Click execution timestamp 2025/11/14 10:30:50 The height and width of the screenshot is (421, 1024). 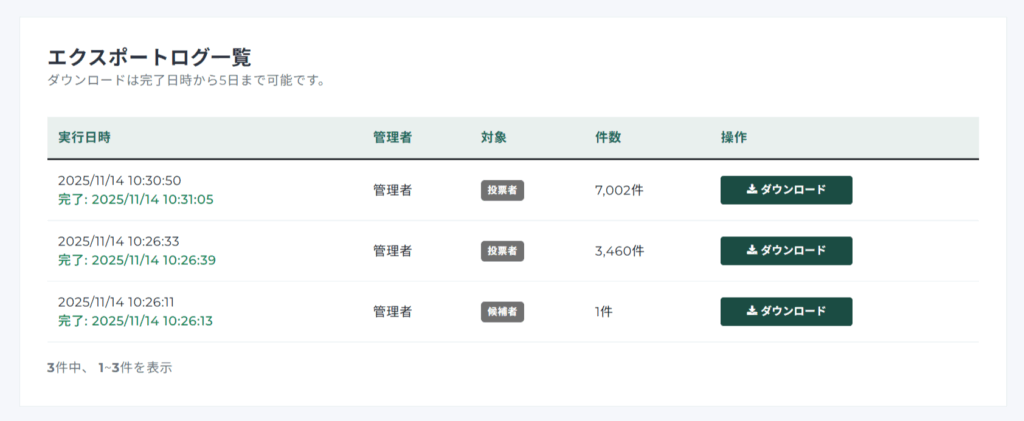[119, 180]
